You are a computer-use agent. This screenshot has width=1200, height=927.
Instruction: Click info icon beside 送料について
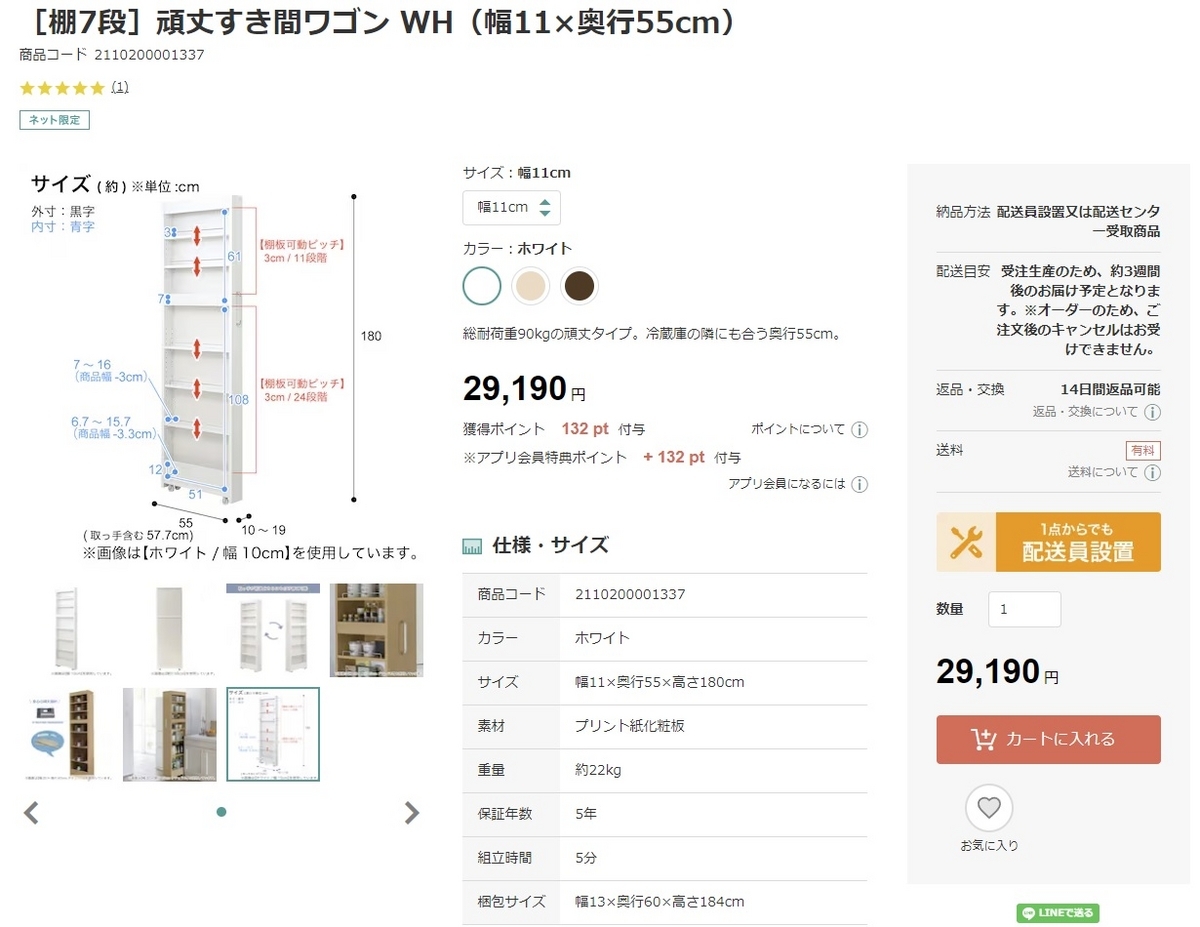pos(1152,472)
